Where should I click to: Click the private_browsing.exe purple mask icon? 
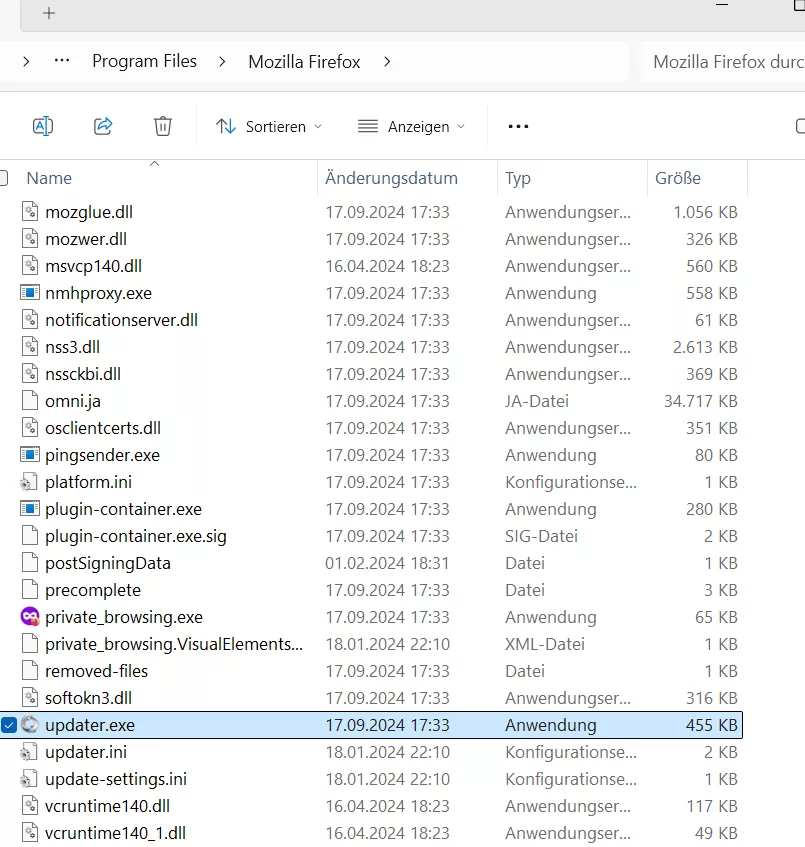click(x=30, y=617)
